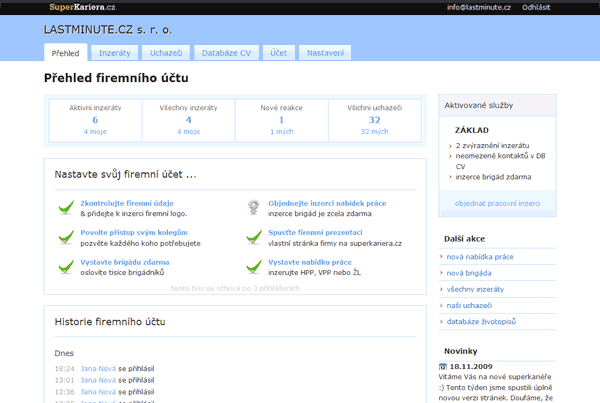Click the Dnes label in history
The width and height of the screenshot is (600, 403).
click(x=64, y=353)
